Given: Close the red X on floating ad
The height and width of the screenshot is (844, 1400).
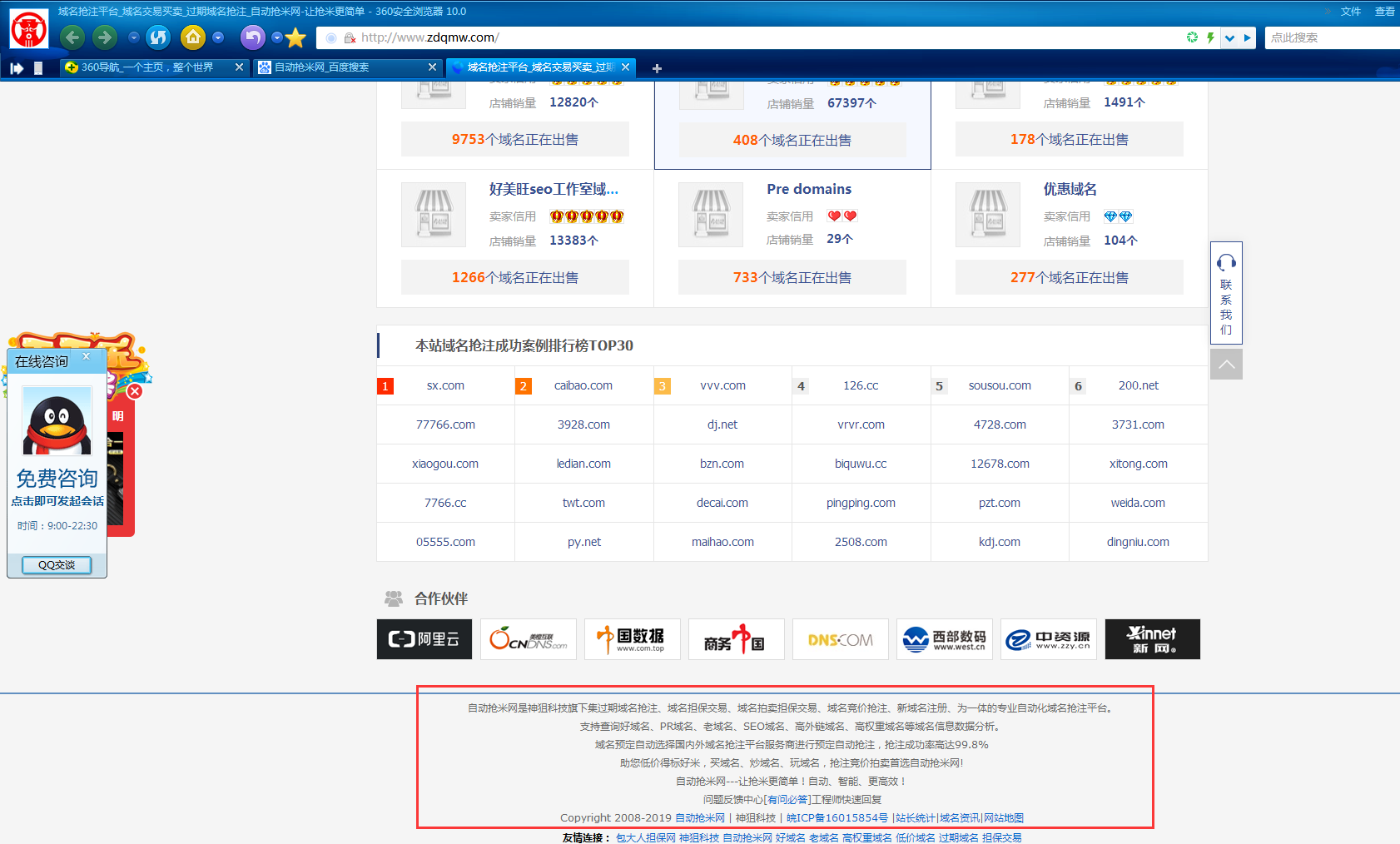Looking at the screenshot, I should [x=135, y=391].
